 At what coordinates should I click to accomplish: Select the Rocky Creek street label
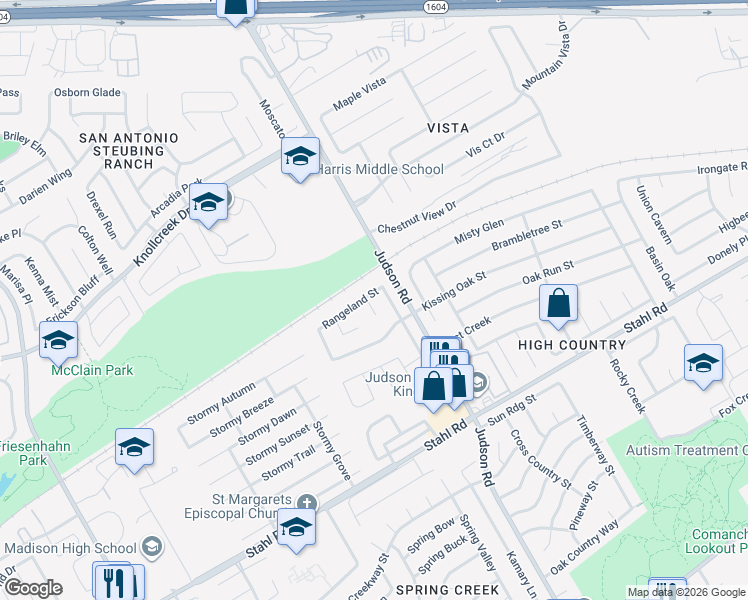click(627, 386)
